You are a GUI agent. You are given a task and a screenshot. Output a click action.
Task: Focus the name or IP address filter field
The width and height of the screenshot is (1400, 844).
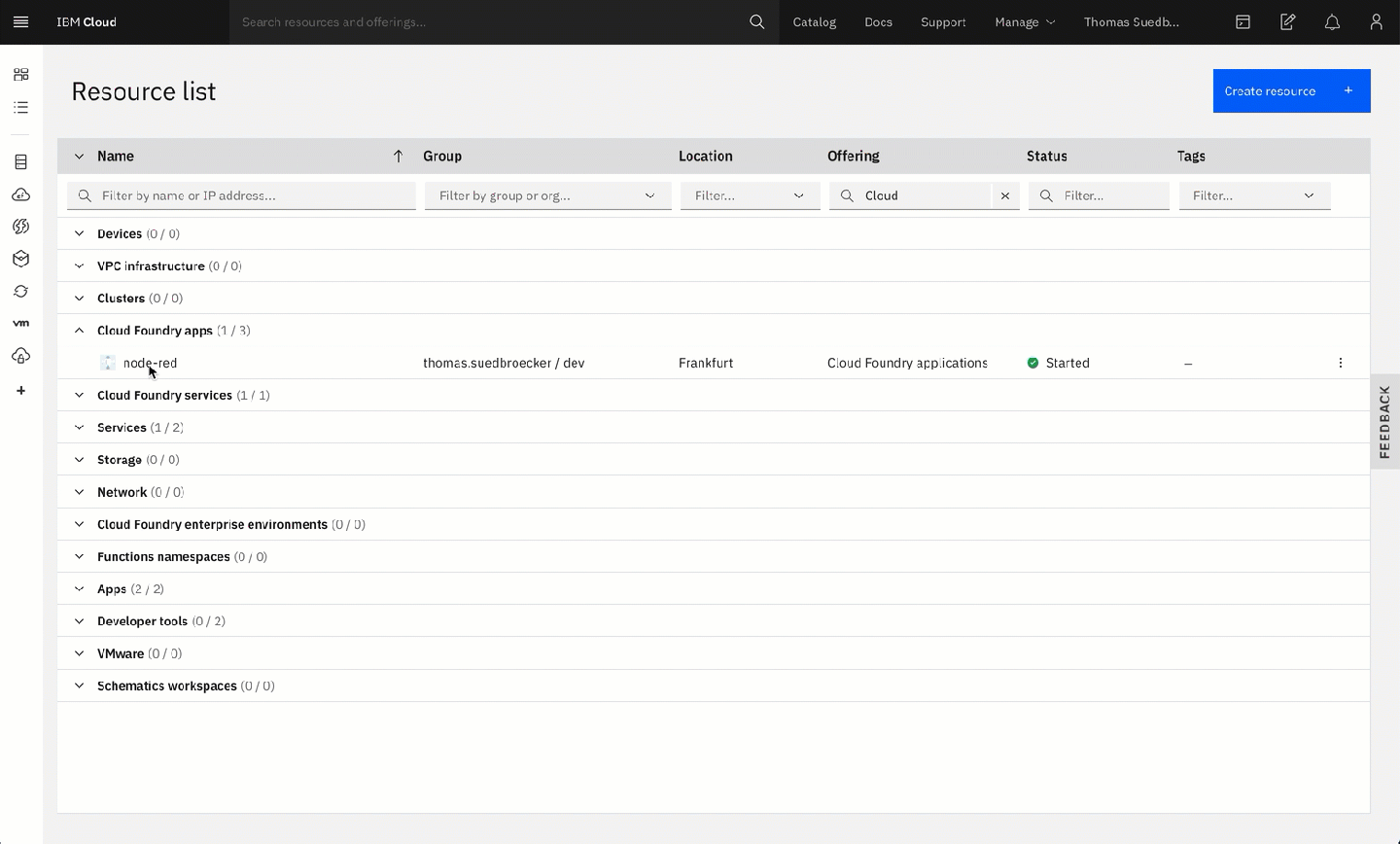(241, 195)
